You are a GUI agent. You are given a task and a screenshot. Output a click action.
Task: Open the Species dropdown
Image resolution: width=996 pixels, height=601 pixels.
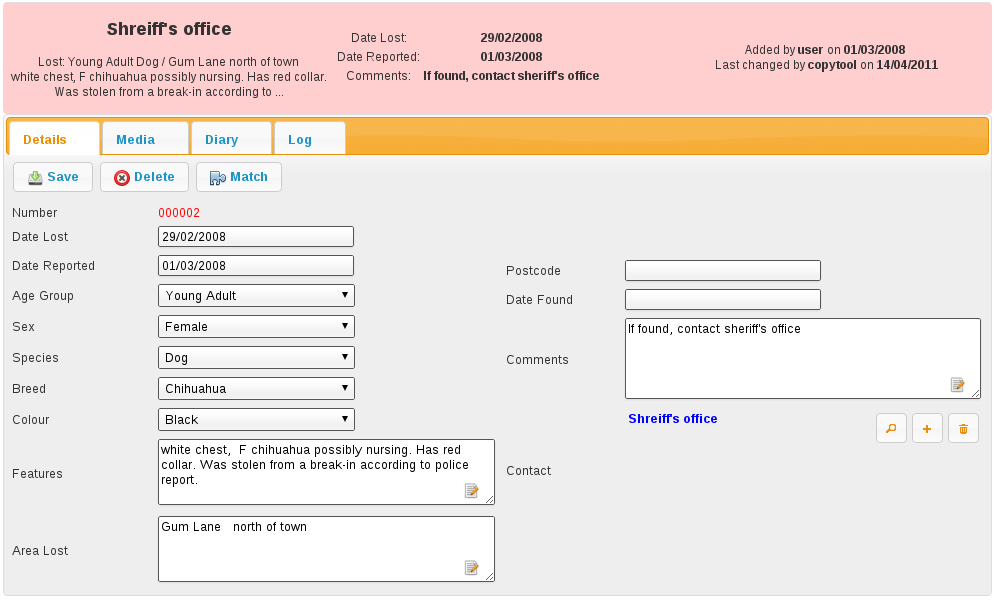[256, 358]
